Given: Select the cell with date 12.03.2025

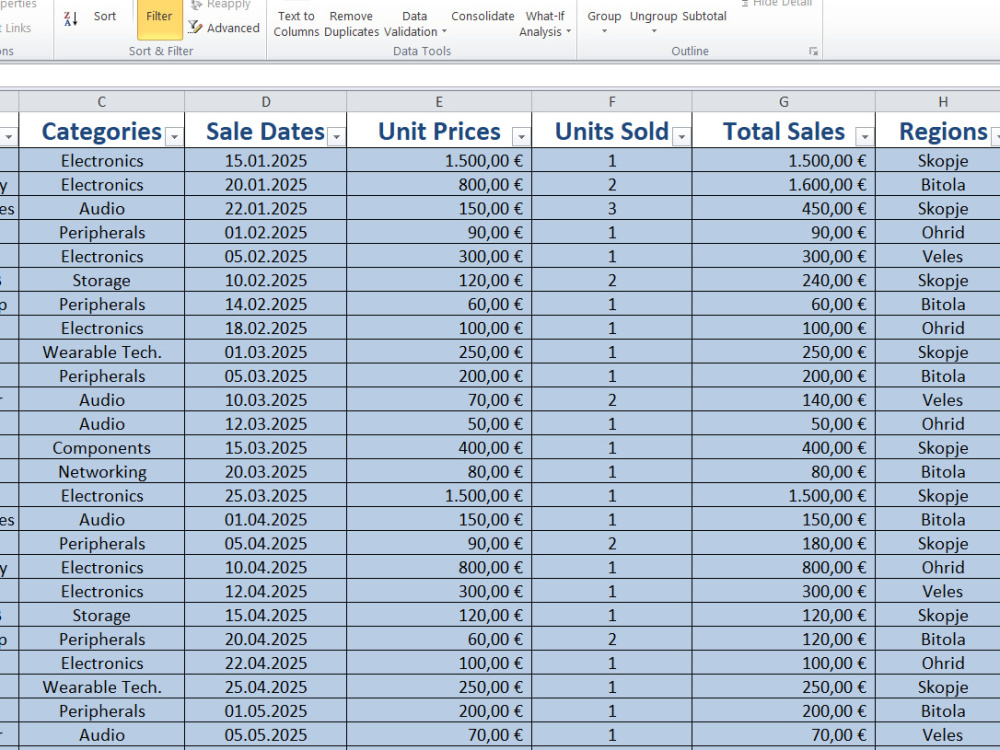Looking at the screenshot, I should (x=266, y=423).
